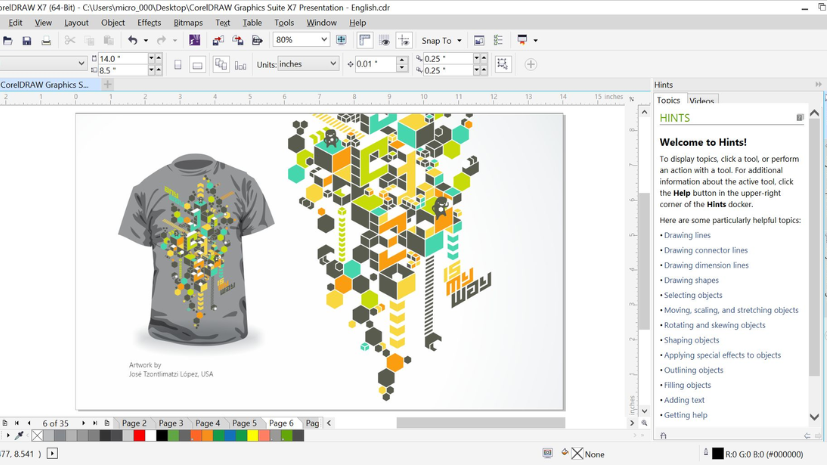Open the zoom level dropdown showing 80%
This screenshot has height=465, width=827.
point(323,40)
